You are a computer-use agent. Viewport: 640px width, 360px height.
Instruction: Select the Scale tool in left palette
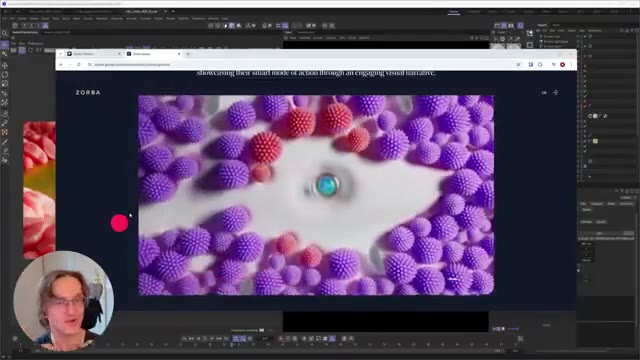coord(5,84)
